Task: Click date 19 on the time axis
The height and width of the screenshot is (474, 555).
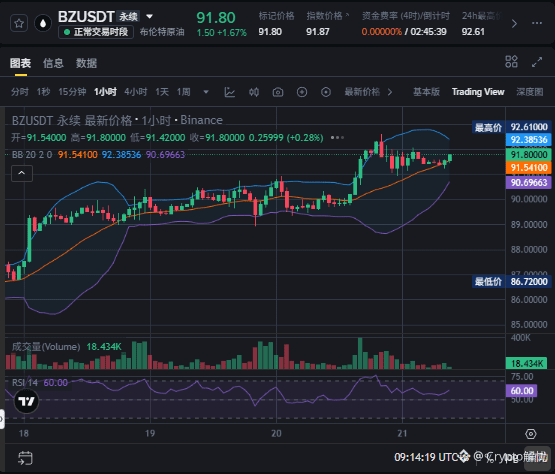Action: 150,433
